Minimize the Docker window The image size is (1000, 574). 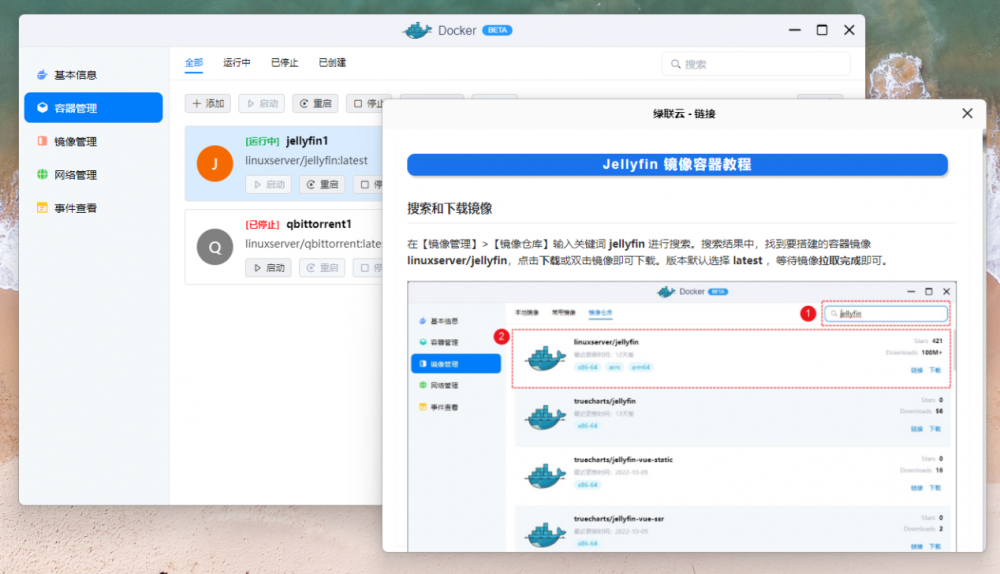[795, 30]
